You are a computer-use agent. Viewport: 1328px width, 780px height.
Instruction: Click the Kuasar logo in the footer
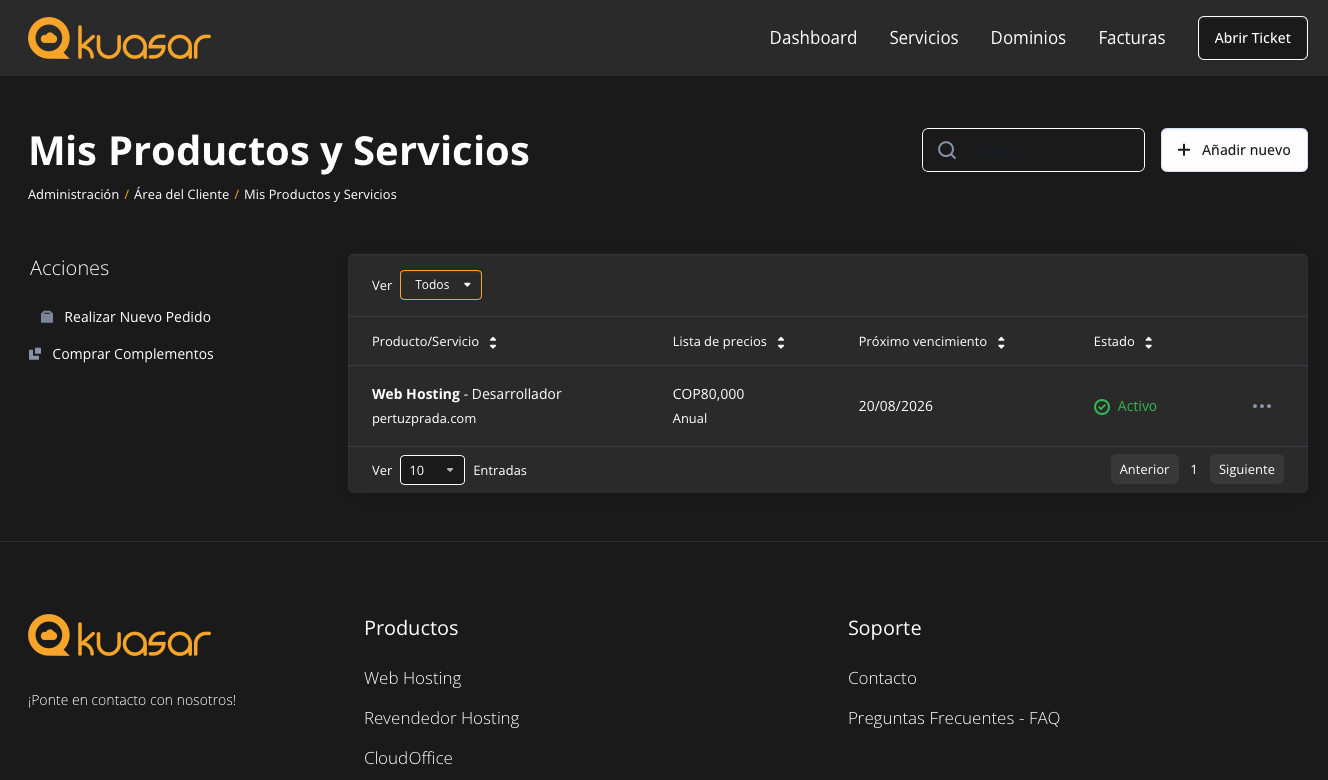tap(118, 635)
